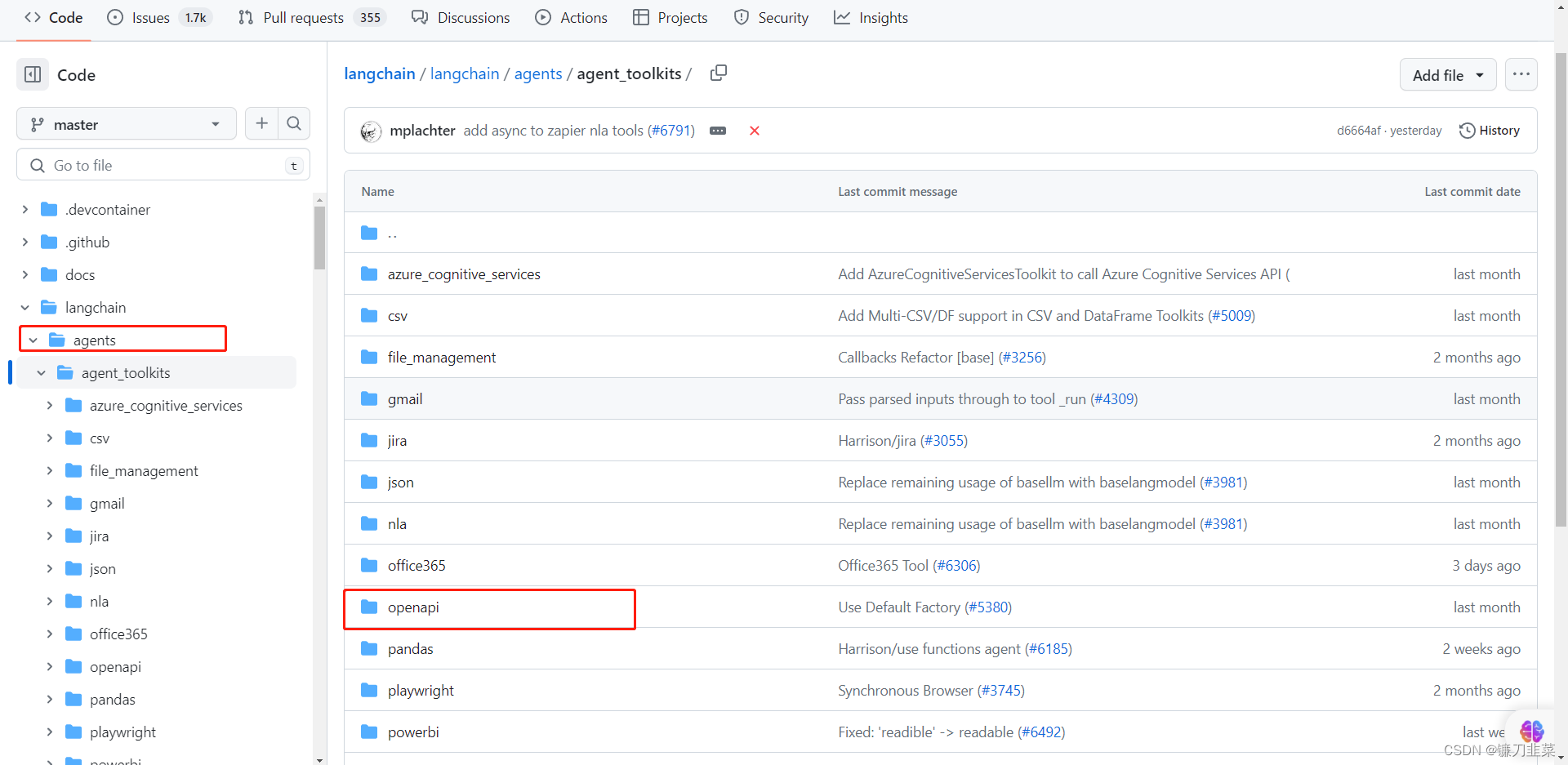1568x765 pixels.
Task: Click the agents breadcrumb link
Action: point(538,73)
